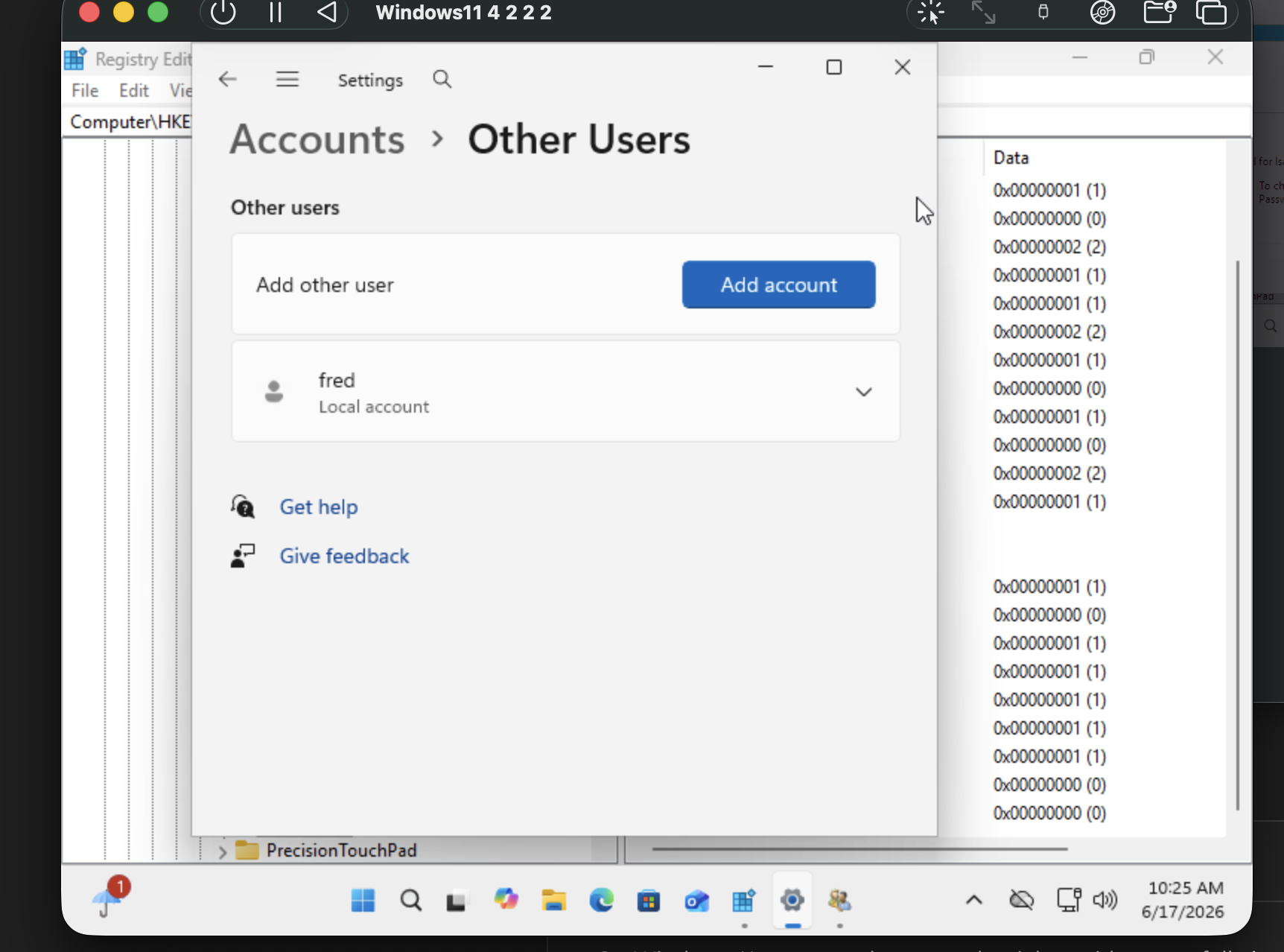Click Registry Editor address bar path
Screen dimensions: 1284x952
[130, 121]
